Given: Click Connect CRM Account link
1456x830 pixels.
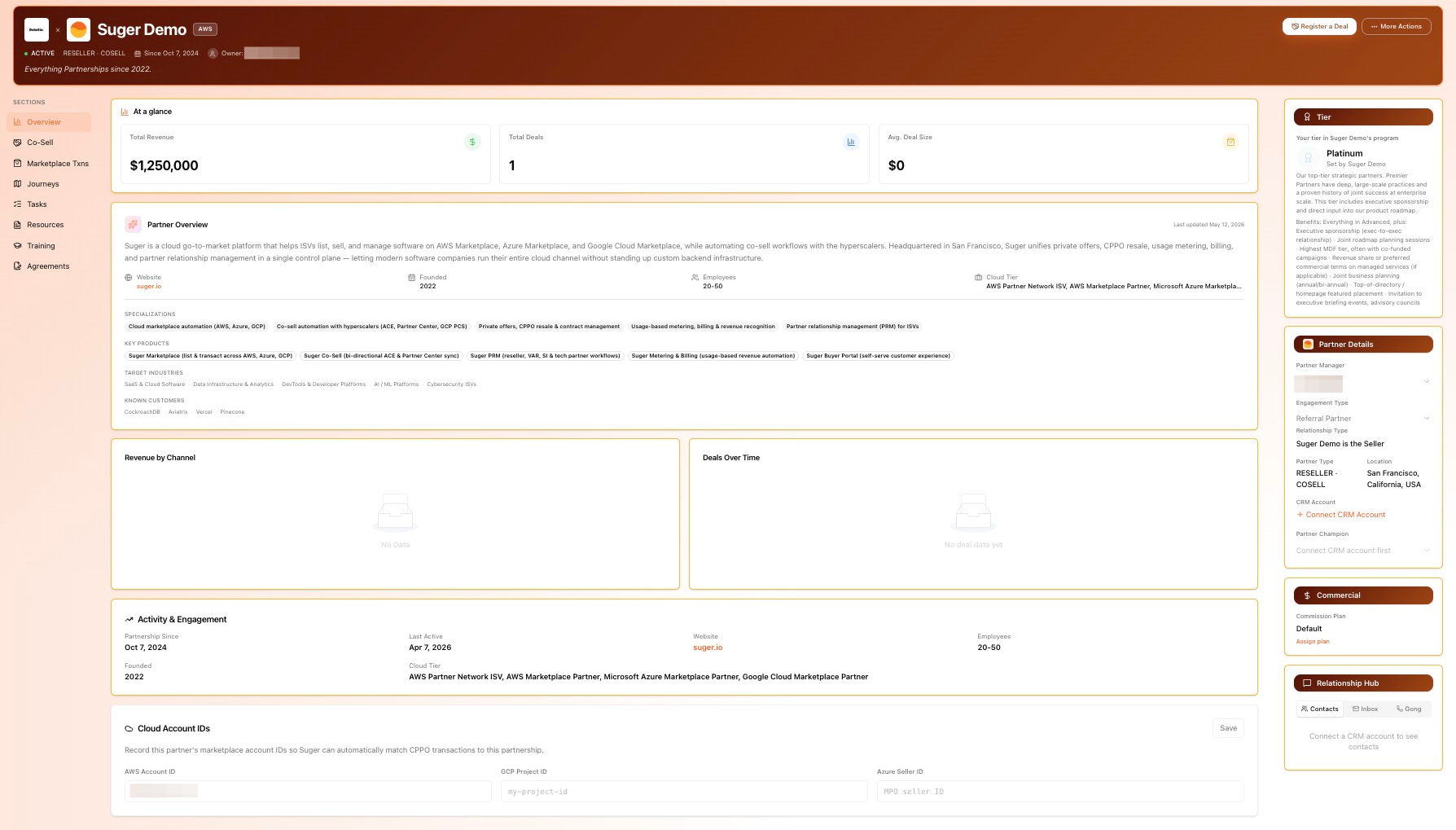Looking at the screenshot, I should tap(1341, 515).
